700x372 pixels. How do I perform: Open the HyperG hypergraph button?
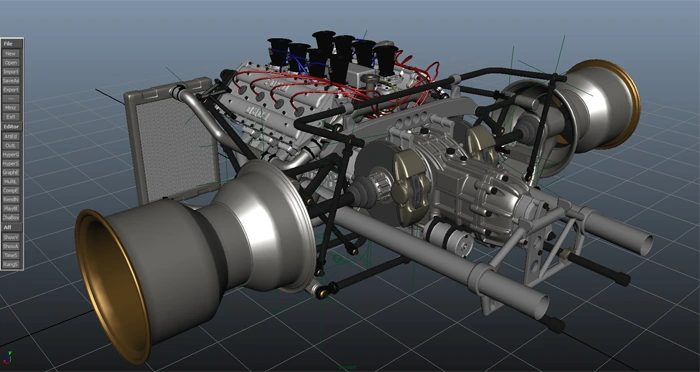11,155
